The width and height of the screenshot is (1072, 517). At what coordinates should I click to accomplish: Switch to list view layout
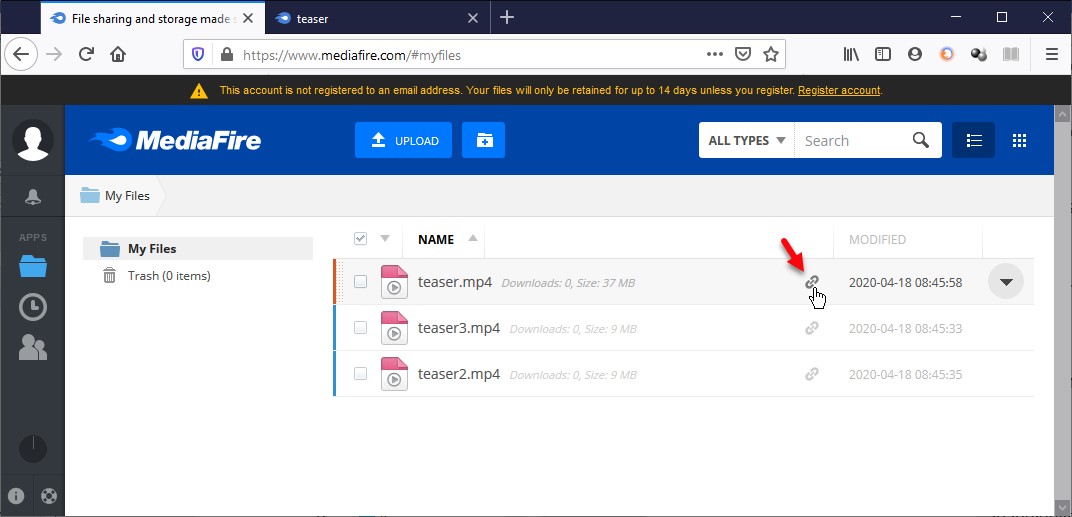[x=973, y=141]
